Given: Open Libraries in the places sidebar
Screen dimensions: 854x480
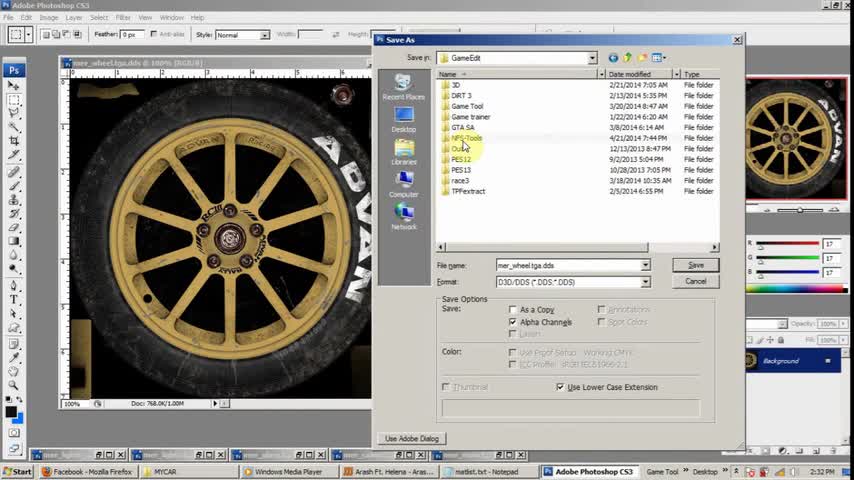Looking at the screenshot, I should pos(403,151).
